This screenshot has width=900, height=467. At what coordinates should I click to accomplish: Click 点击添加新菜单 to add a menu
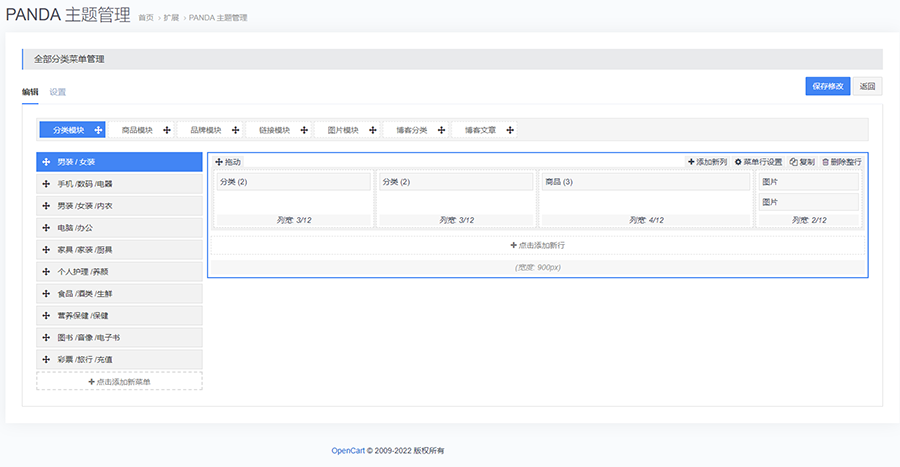click(x=119, y=382)
